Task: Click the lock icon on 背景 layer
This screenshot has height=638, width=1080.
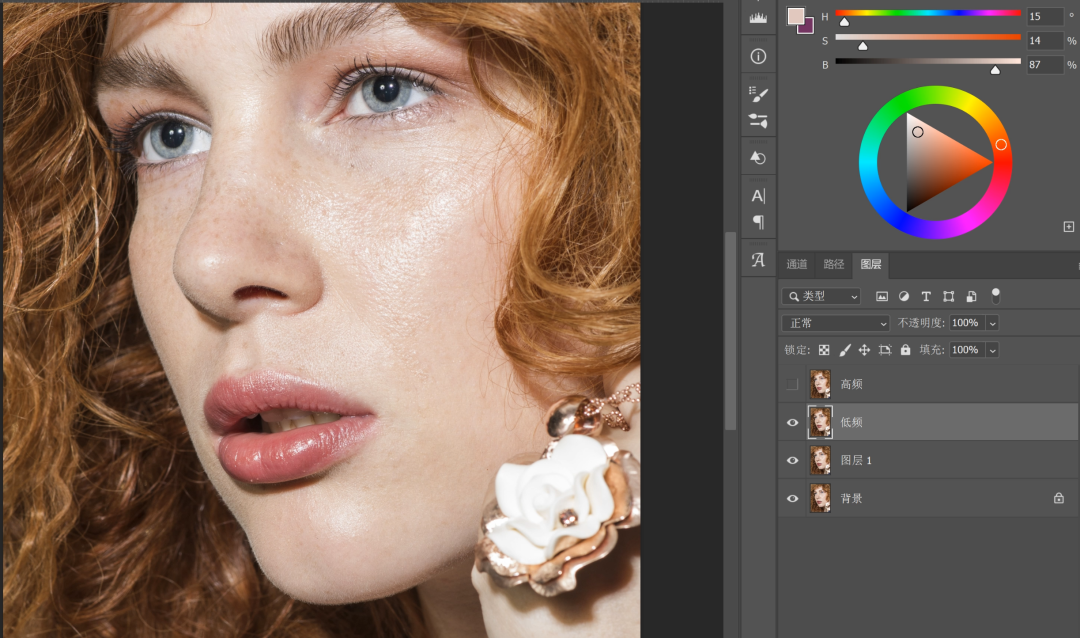Action: 1059,498
